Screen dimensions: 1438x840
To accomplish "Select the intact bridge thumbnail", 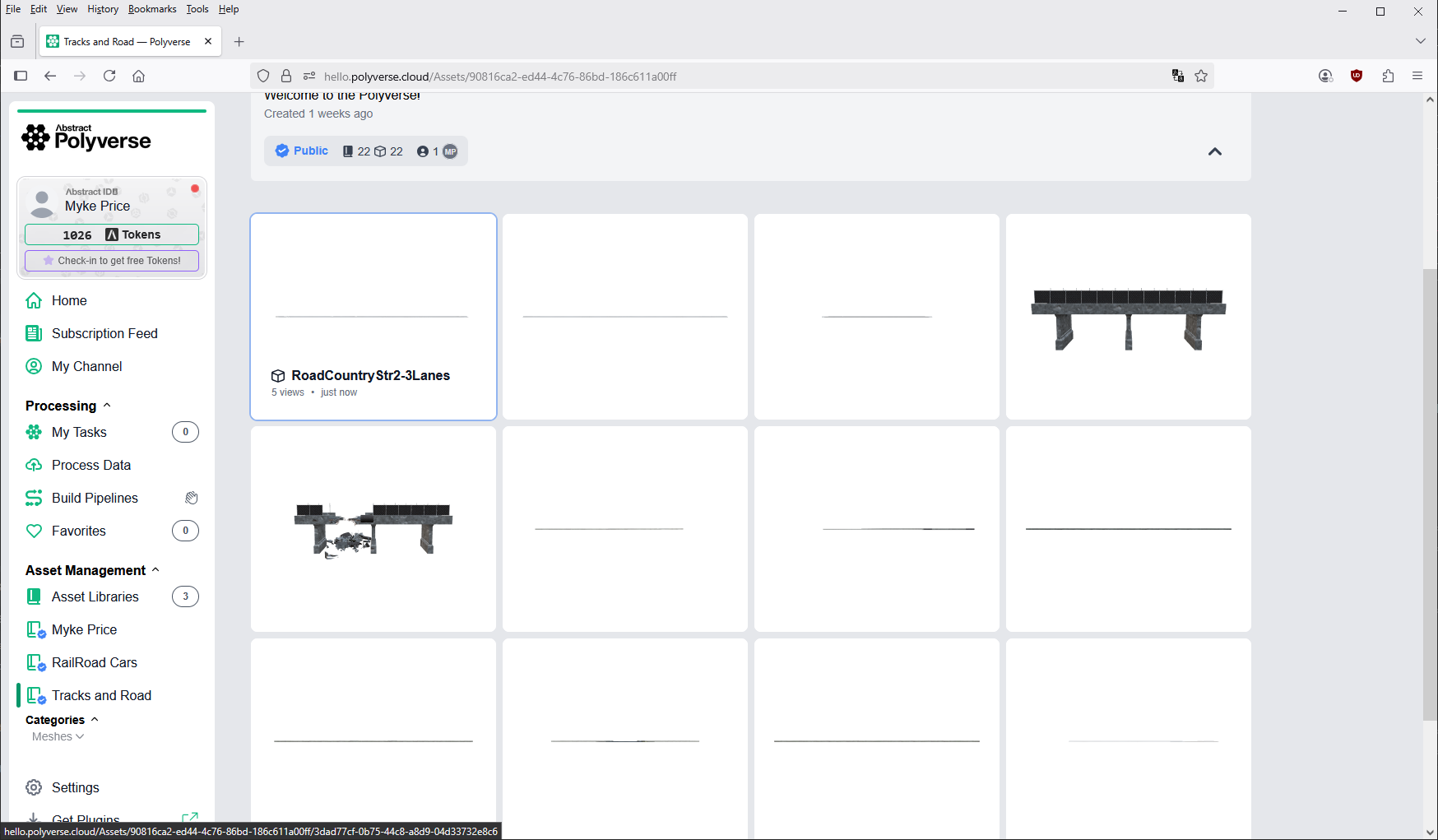I will tap(1128, 317).
